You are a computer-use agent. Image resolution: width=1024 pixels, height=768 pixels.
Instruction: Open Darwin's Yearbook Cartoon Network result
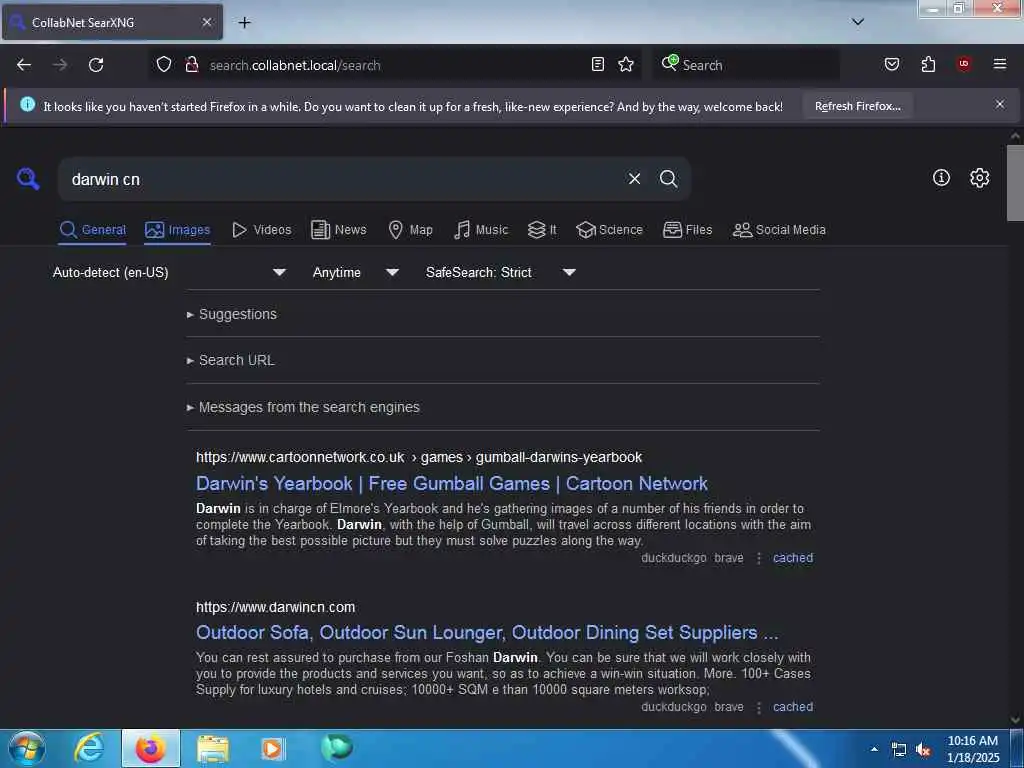pyautogui.click(x=452, y=484)
